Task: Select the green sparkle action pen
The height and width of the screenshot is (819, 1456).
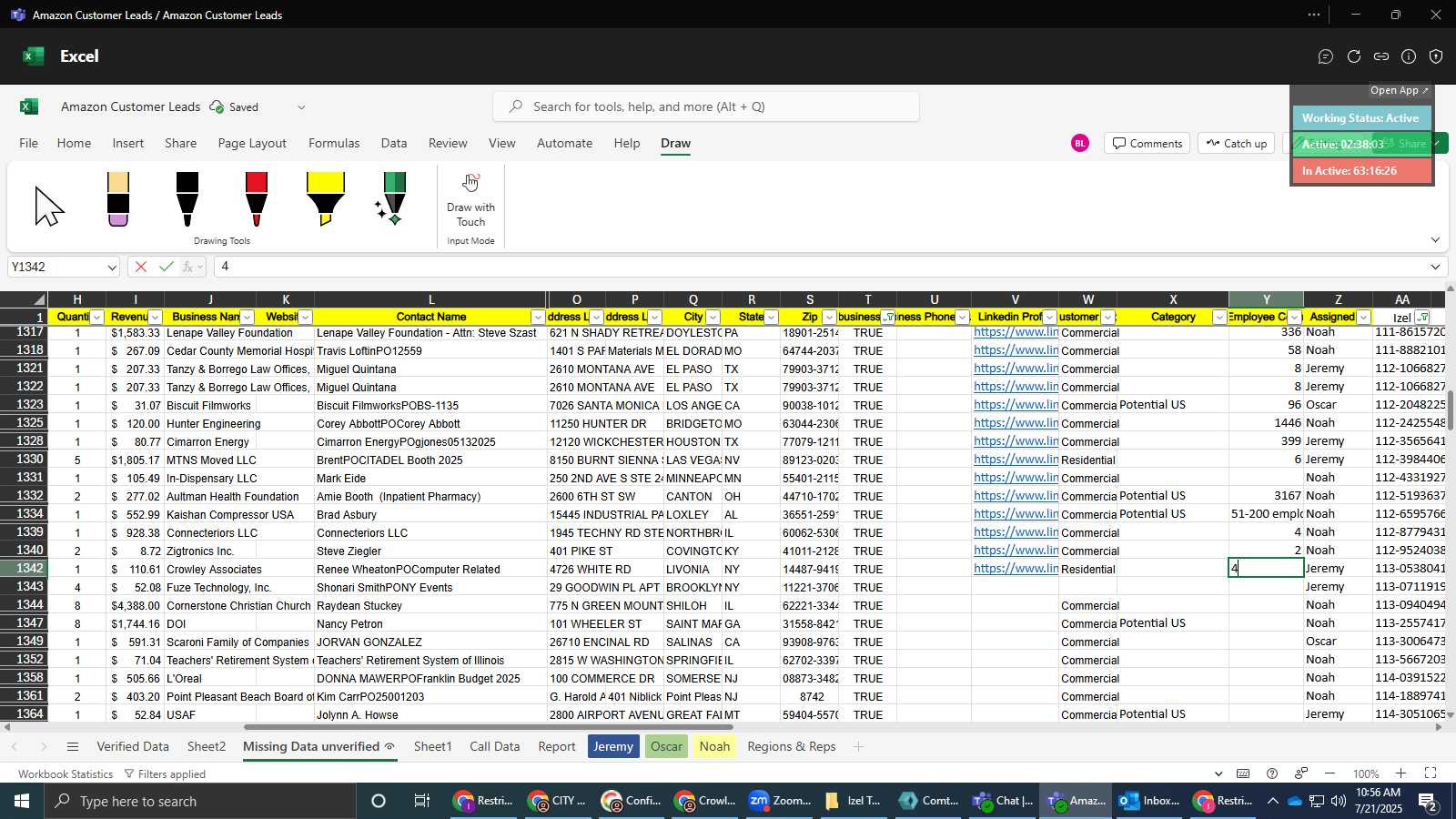Action: click(x=393, y=199)
